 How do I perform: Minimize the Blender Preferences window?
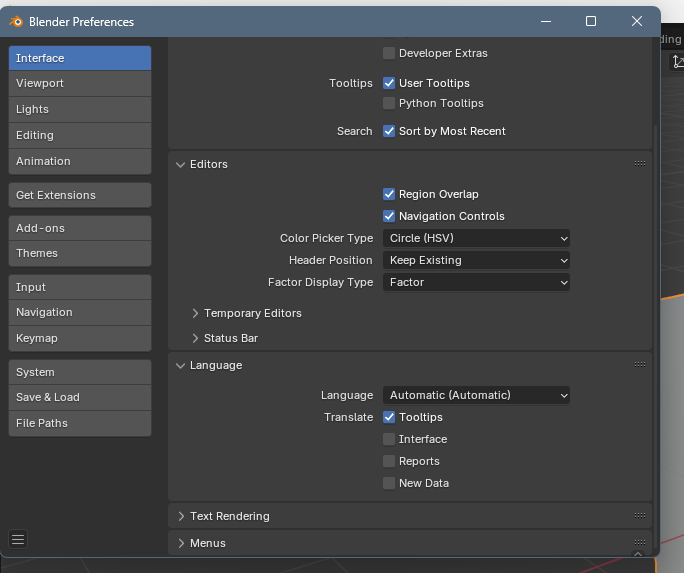(546, 21)
